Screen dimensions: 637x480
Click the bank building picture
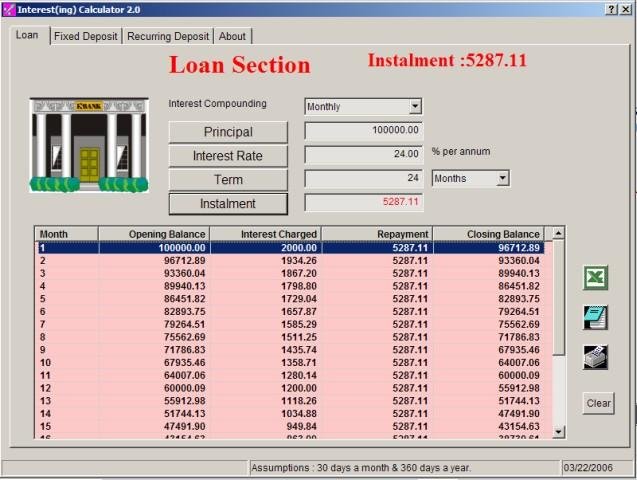[89, 144]
